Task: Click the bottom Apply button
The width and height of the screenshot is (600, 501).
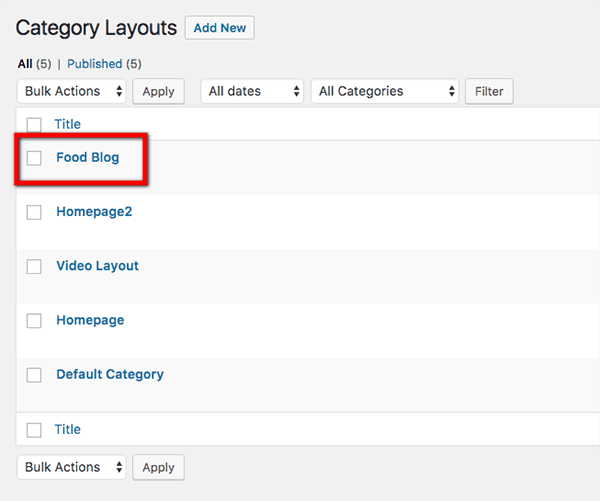Action: coord(158,467)
